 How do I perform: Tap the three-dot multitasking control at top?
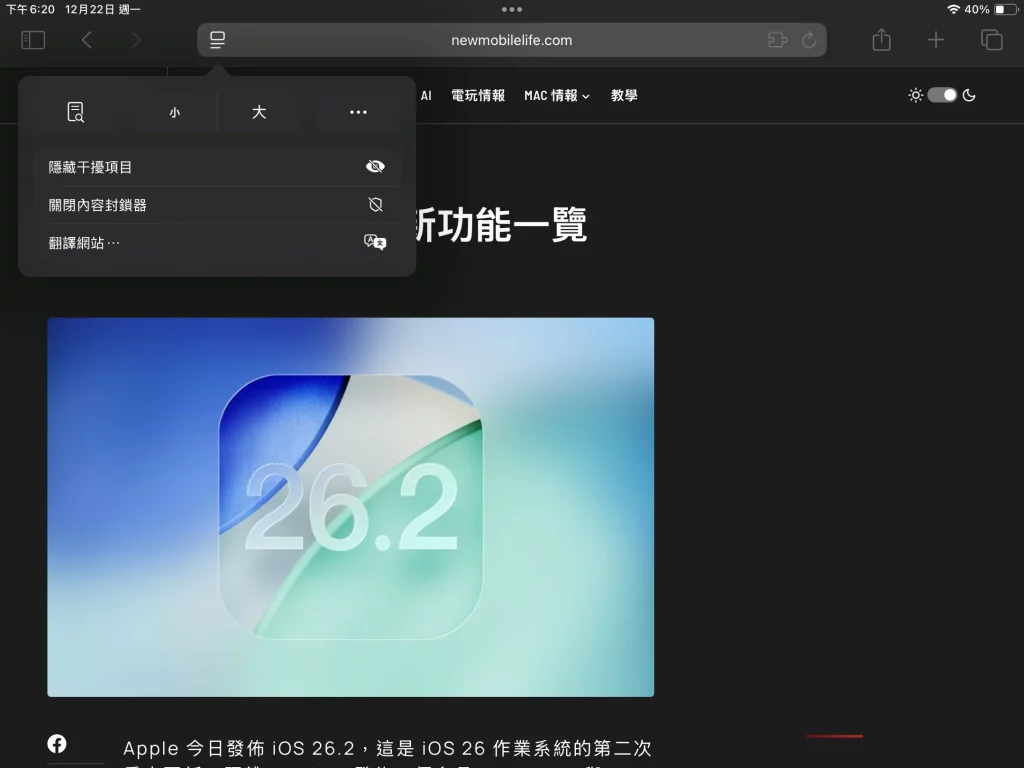512,9
